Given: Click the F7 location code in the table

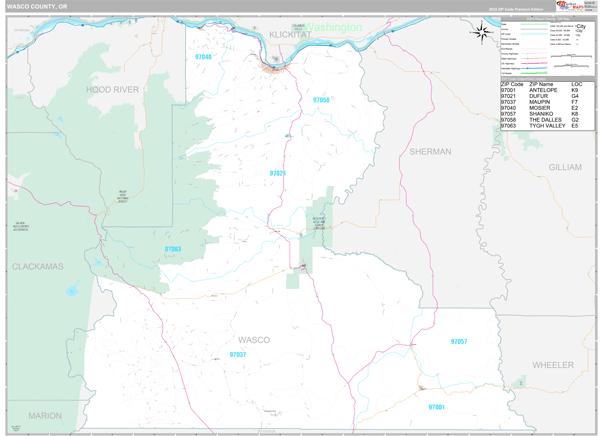Looking at the screenshot, I should (575, 102).
